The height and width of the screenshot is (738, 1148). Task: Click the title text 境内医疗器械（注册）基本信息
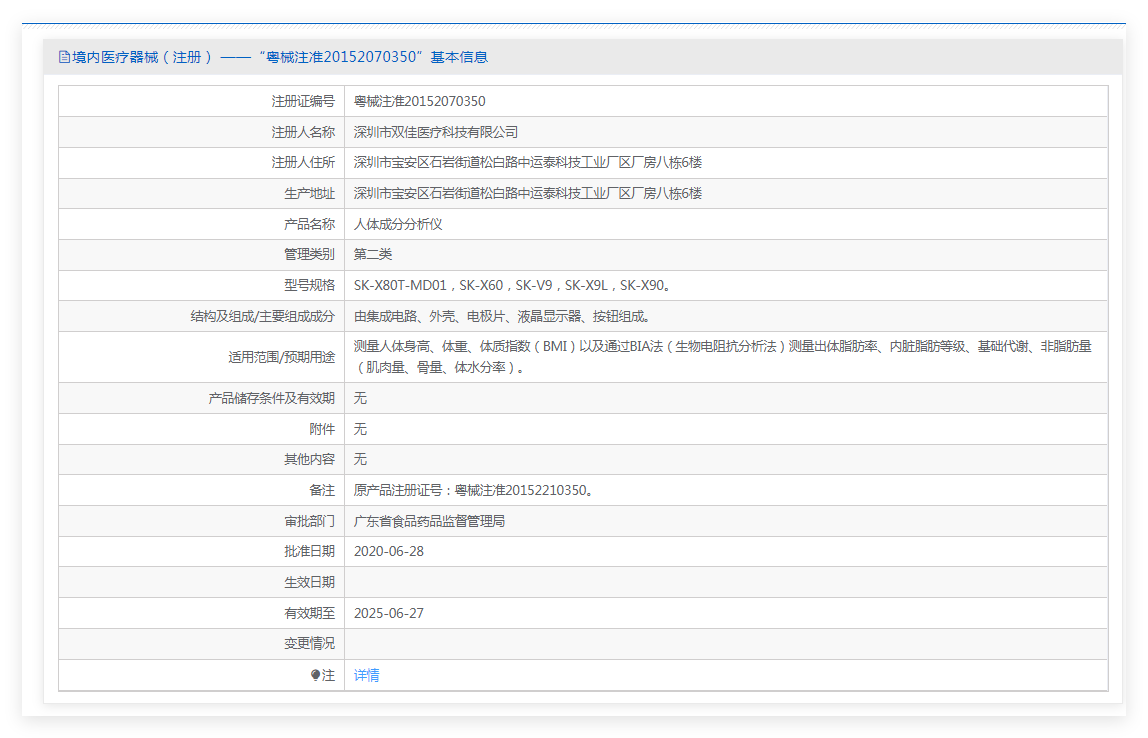point(280,57)
